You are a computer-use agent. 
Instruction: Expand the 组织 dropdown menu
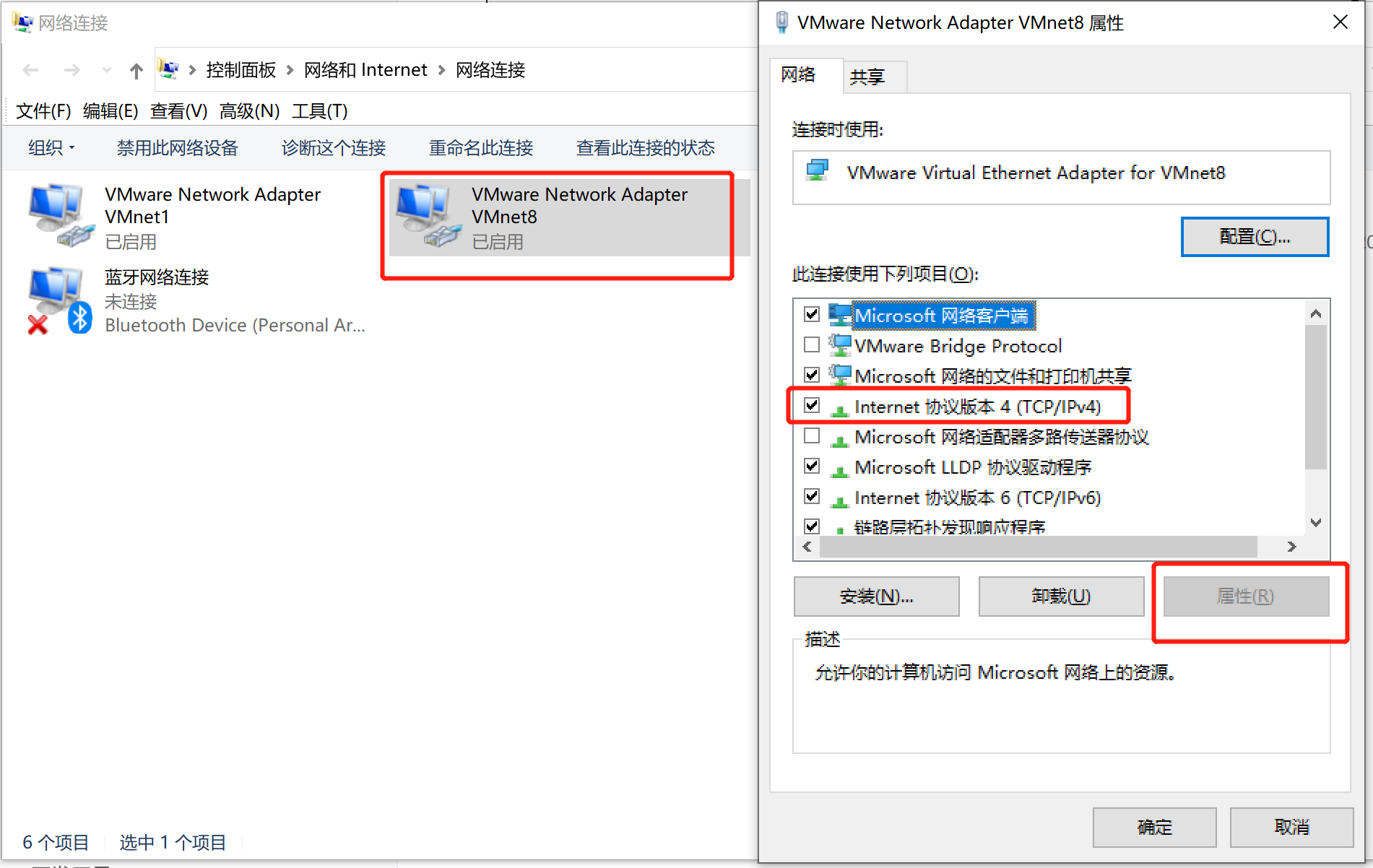[51, 148]
